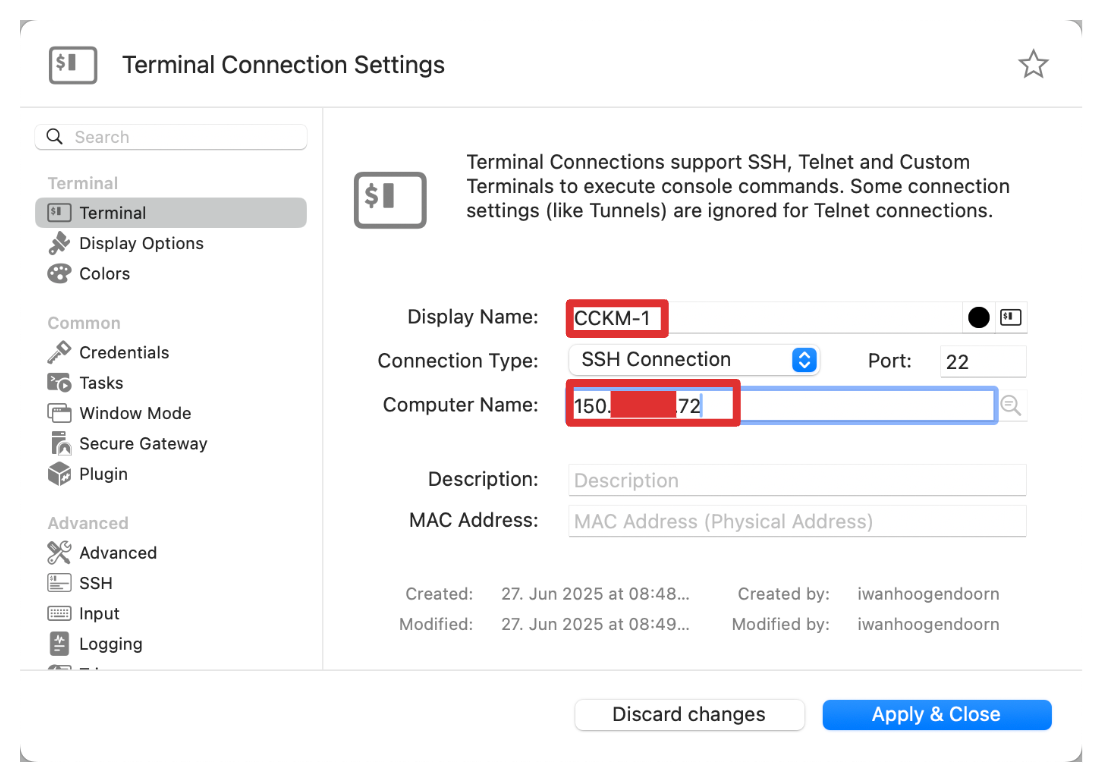This screenshot has width=1102, height=782.
Task: Select SSH under Advanced section
Action: [x=95, y=583]
